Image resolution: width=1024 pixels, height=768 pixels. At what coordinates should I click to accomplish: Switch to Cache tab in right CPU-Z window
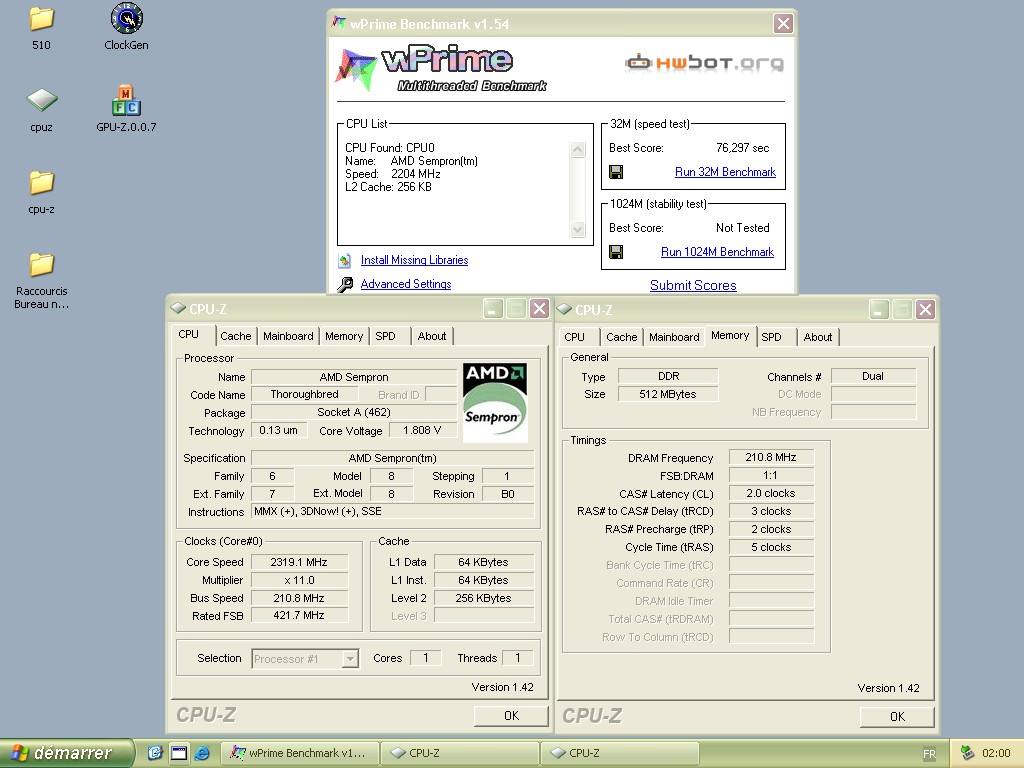pyautogui.click(x=622, y=337)
